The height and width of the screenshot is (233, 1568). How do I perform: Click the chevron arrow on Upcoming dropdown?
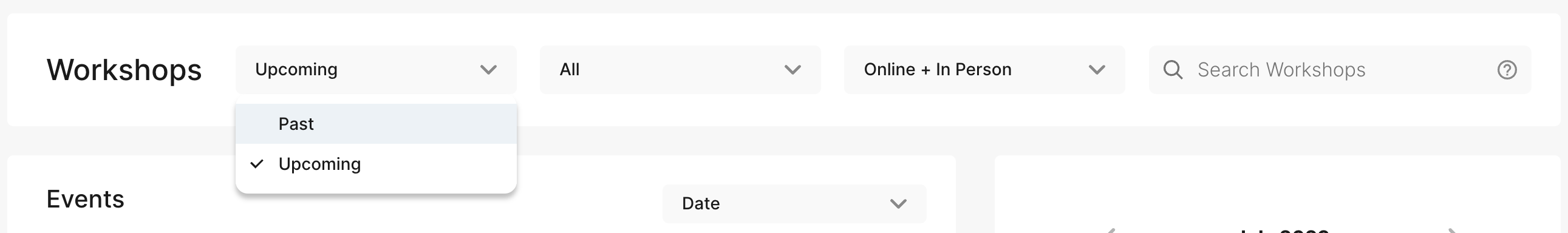click(488, 70)
